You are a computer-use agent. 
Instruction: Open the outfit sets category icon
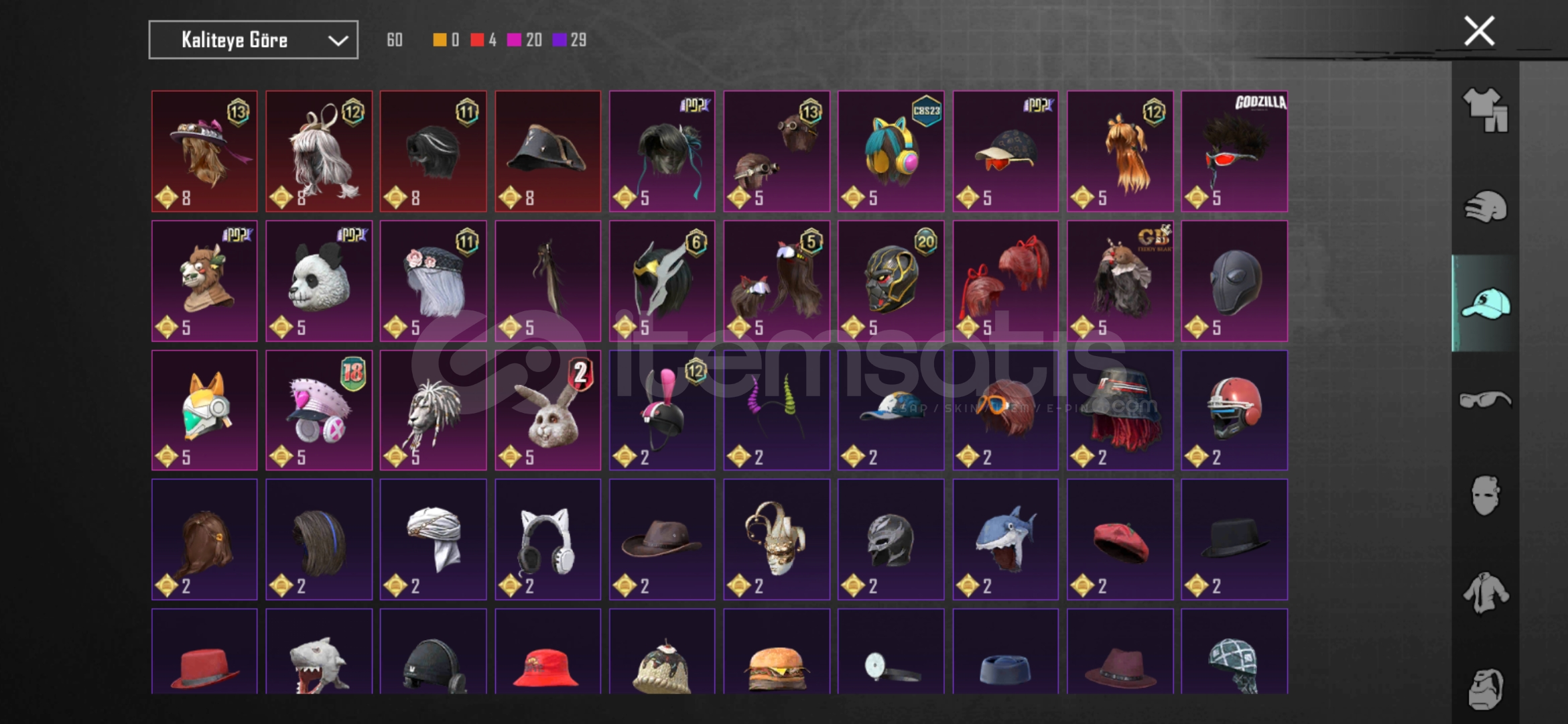pos(1485,109)
